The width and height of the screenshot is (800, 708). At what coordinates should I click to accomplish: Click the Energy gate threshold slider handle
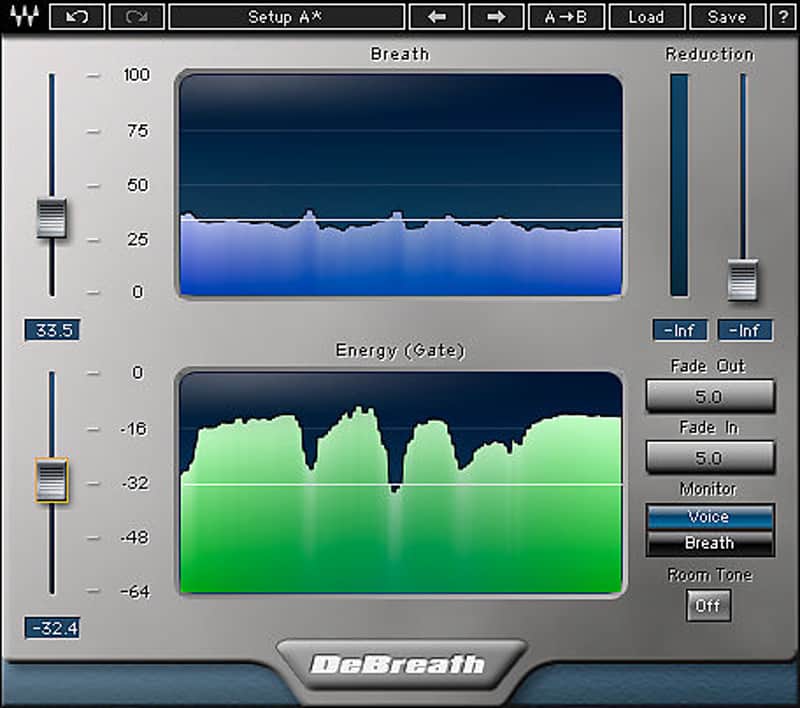(52, 480)
